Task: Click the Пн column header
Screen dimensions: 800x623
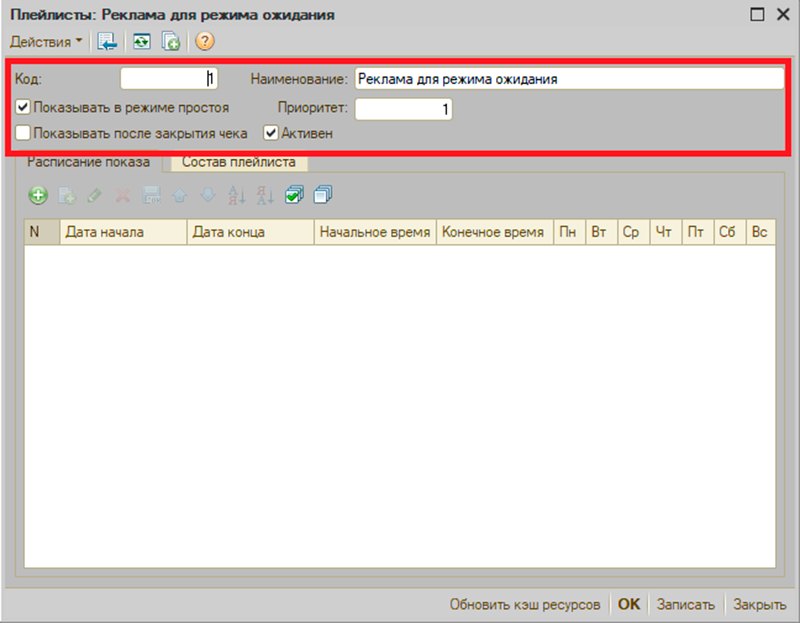Action: coord(569,232)
